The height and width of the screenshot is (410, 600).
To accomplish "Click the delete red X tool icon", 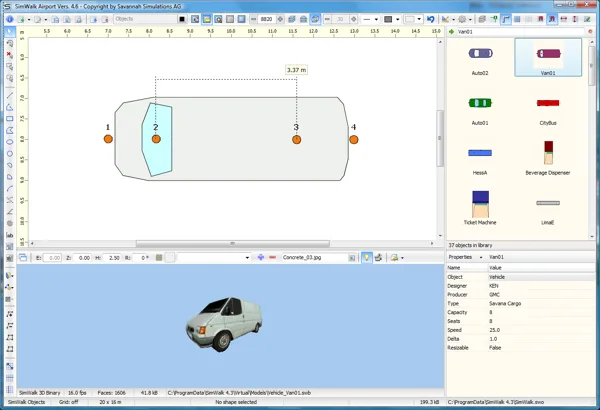I will [10, 55].
